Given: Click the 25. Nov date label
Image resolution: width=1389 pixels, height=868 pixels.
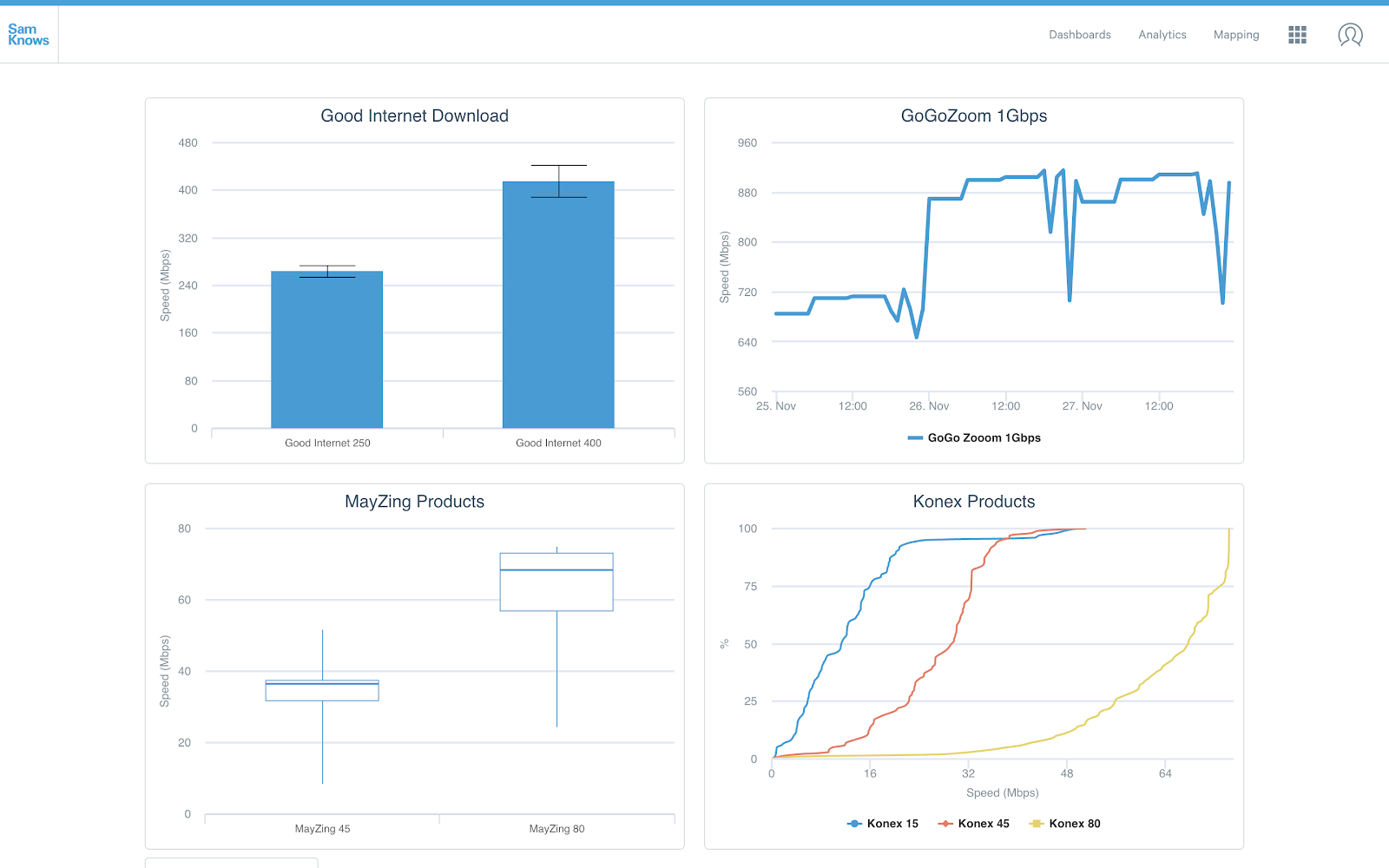Looking at the screenshot, I should pyautogui.click(x=776, y=406).
